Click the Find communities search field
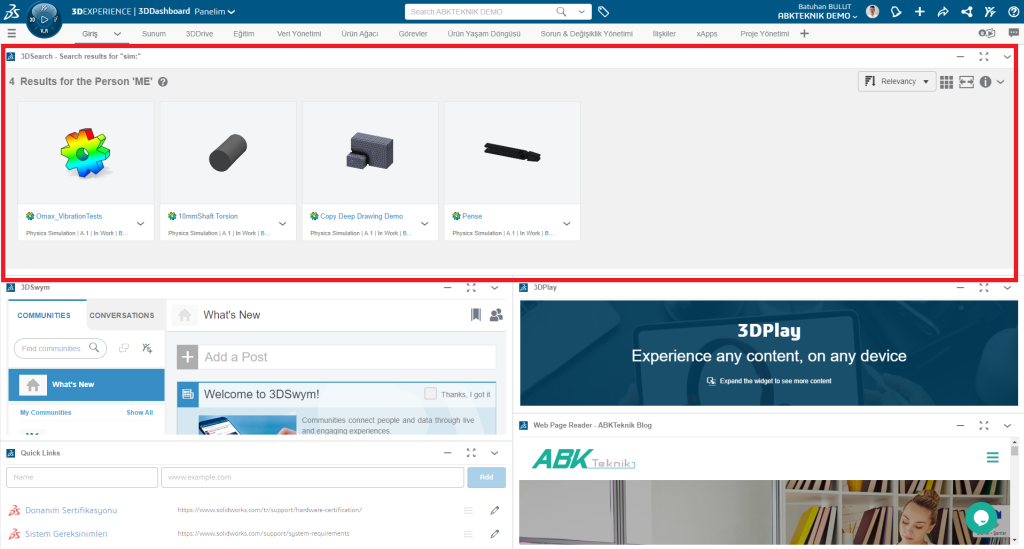Image resolution: width=1024 pixels, height=549 pixels. [54, 348]
